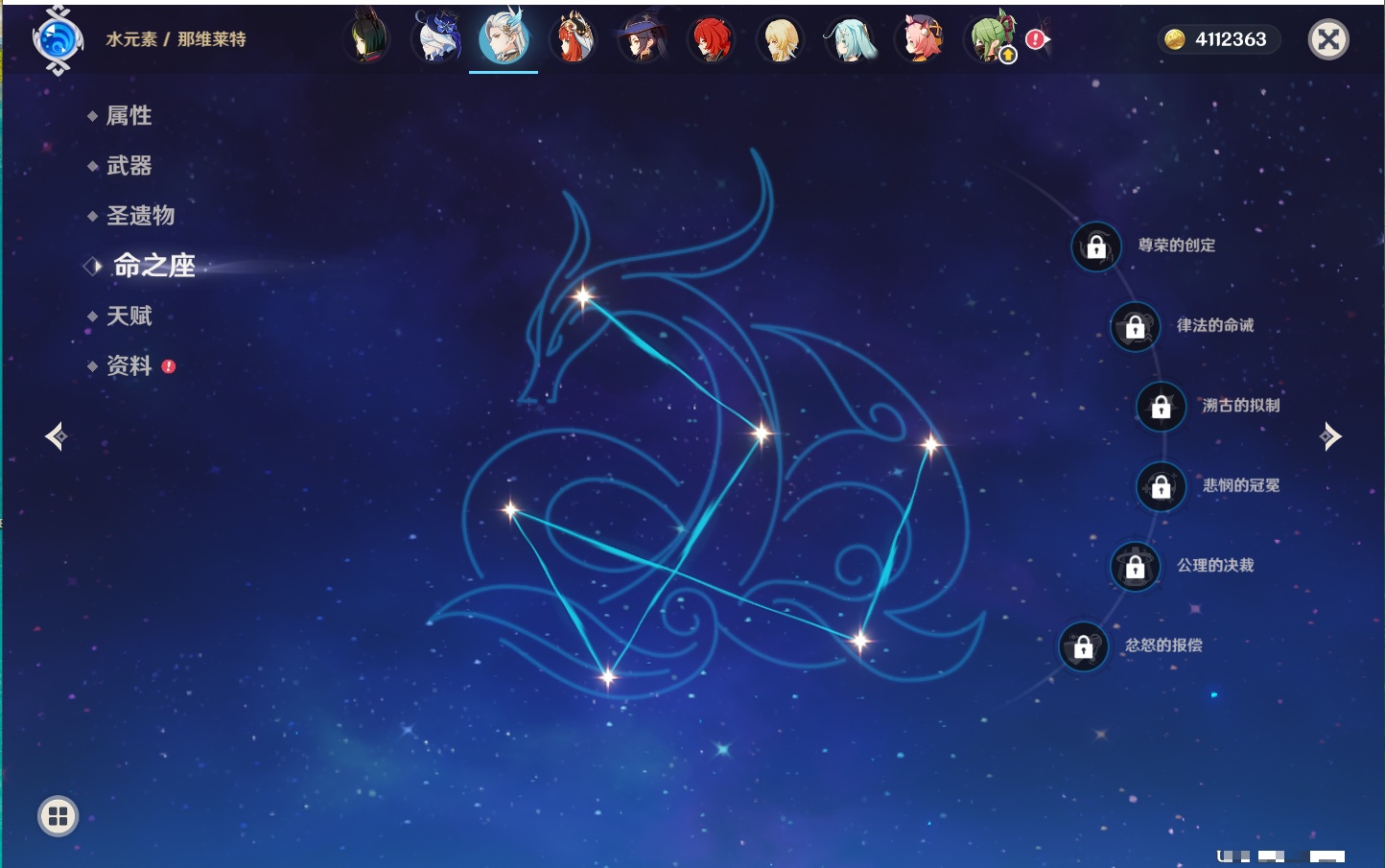Click the 尊荣的创定 label
The height and width of the screenshot is (868, 1385).
click(x=1176, y=246)
